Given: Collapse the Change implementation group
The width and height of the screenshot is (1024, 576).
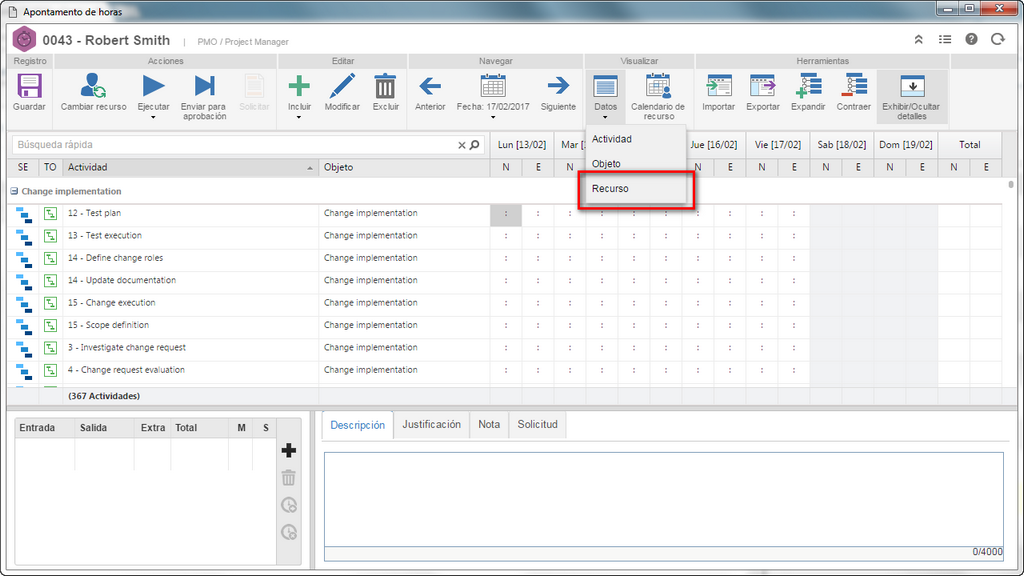Looking at the screenshot, I should point(14,191).
